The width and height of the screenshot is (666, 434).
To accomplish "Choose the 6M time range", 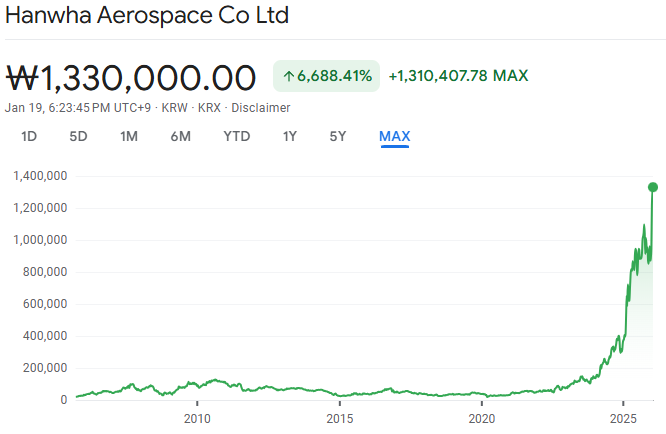I will 180,136.
